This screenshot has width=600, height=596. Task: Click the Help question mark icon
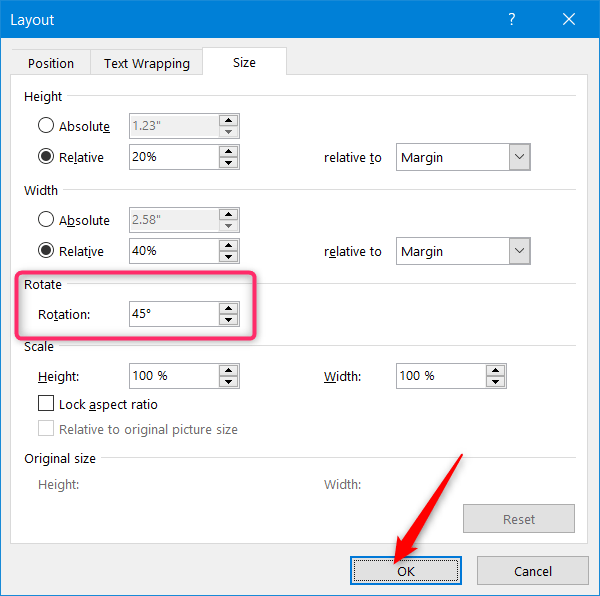pyautogui.click(x=512, y=19)
